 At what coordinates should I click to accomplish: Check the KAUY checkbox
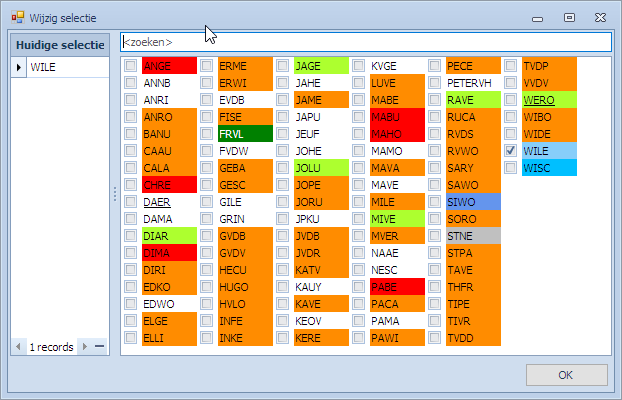click(x=282, y=287)
